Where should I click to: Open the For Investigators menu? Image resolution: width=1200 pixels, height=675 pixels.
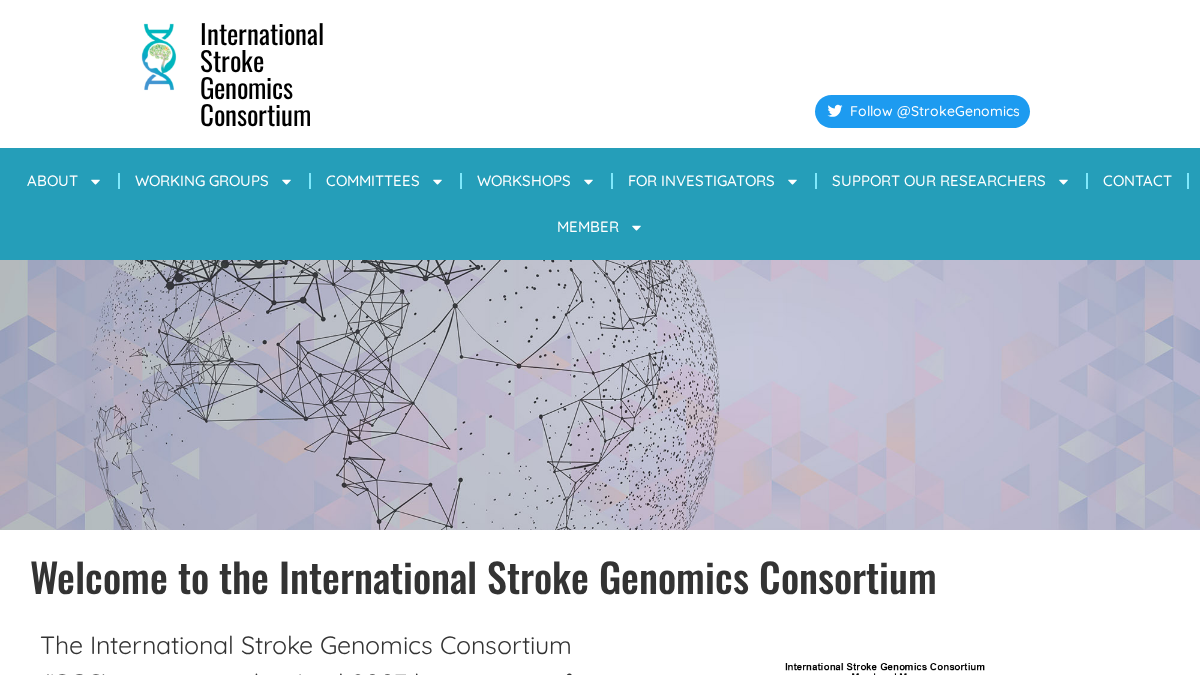[x=701, y=181]
